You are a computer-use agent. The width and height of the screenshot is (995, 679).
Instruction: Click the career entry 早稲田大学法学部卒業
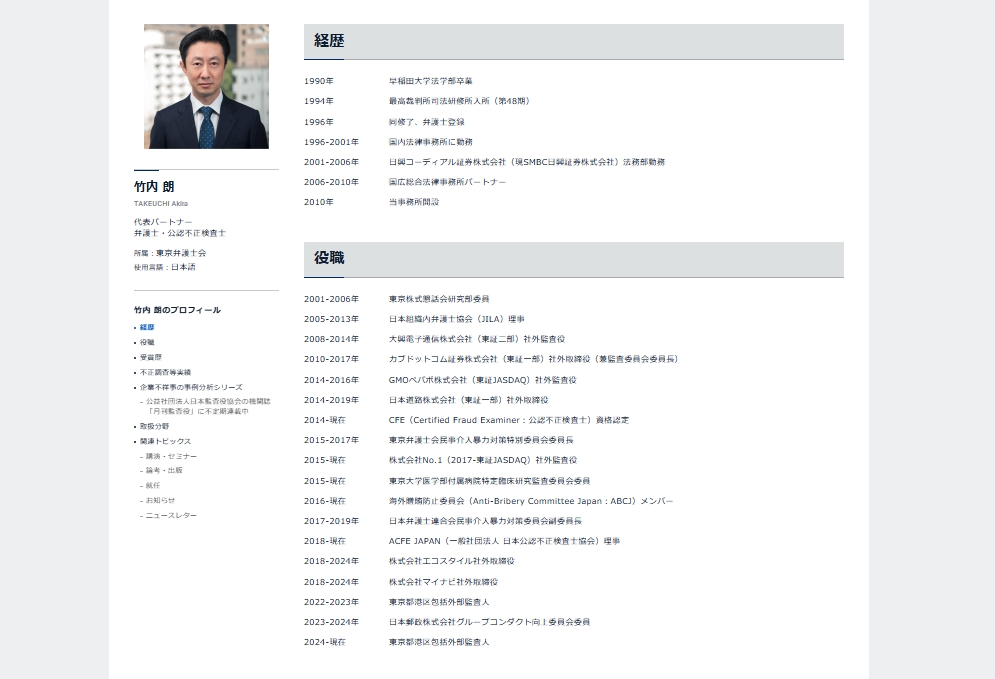click(x=430, y=81)
